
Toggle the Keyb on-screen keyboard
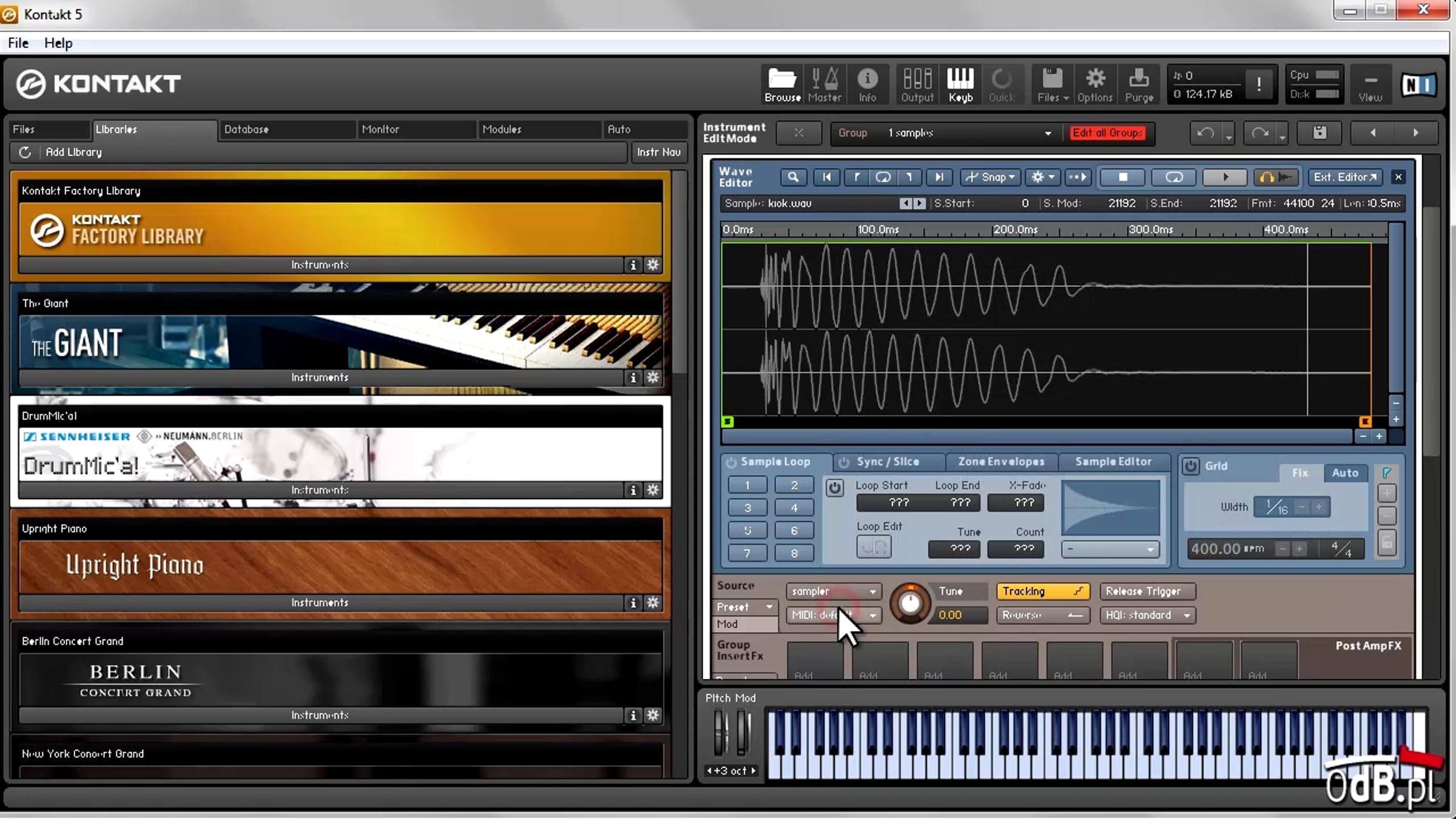pyautogui.click(x=960, y=84)
